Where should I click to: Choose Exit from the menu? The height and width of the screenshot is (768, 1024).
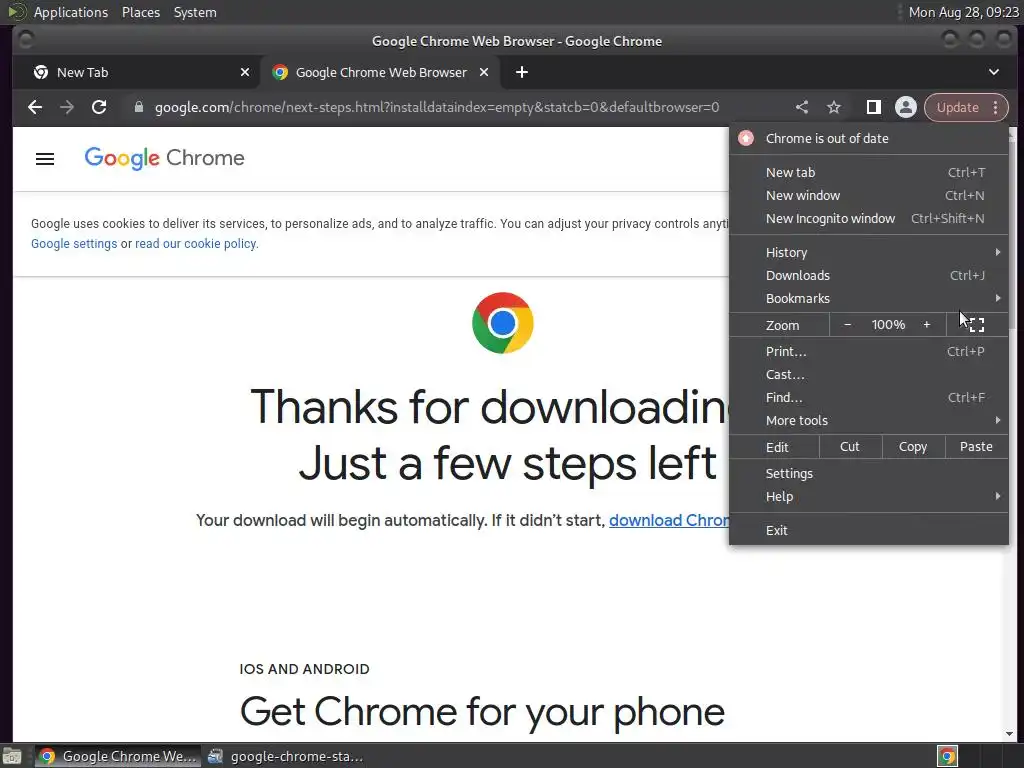point(869,530)
